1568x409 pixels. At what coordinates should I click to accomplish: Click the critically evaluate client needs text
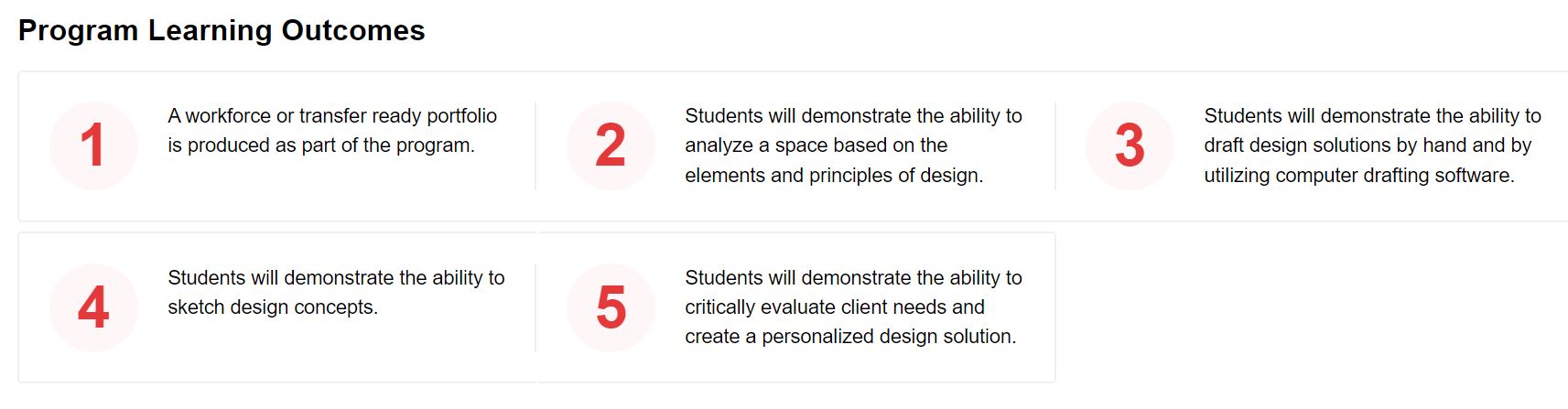pos(853,307)
